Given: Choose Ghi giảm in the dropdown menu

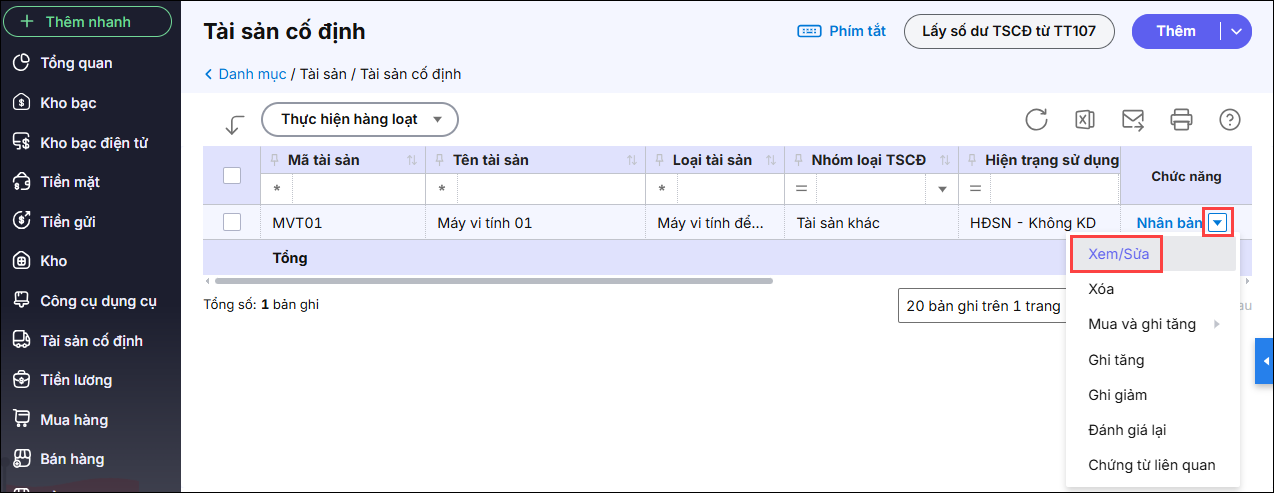Looking at the screenshot, I should tap(1117, 395).
